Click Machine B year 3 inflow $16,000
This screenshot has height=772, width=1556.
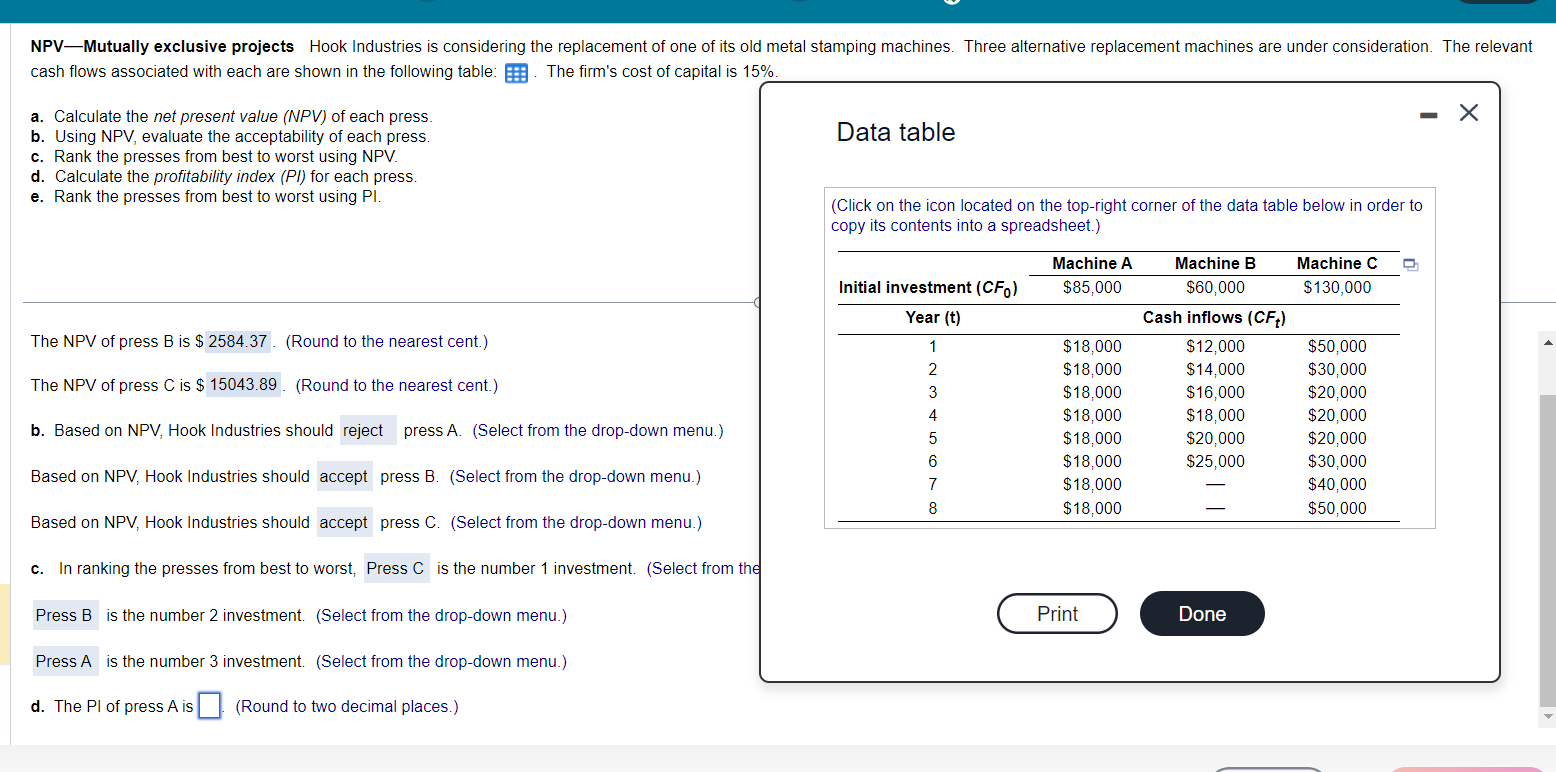point(1215,393)
